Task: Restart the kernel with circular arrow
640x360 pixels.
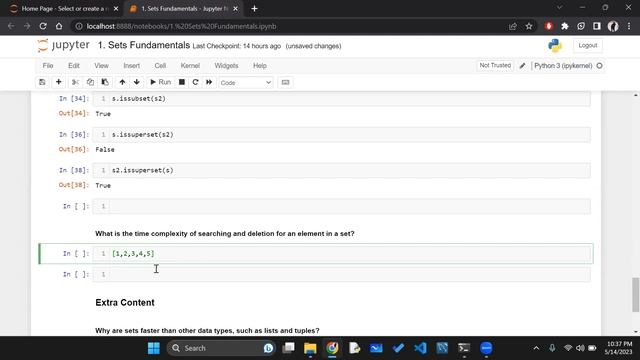Action: point(196,82)
